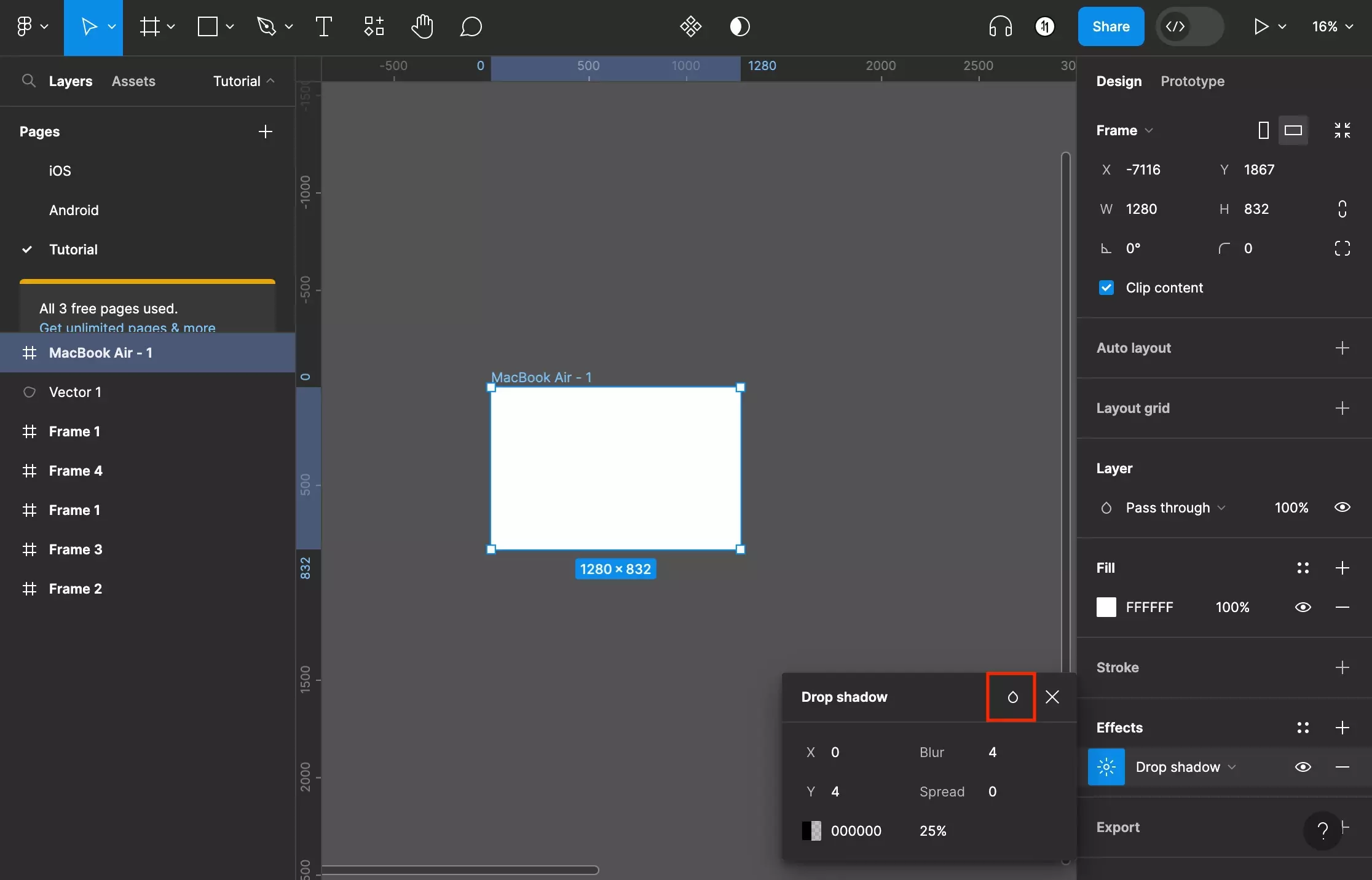Select the Text tool
This screenshot has width=1372, height=880.
click(x=323, y=26)
